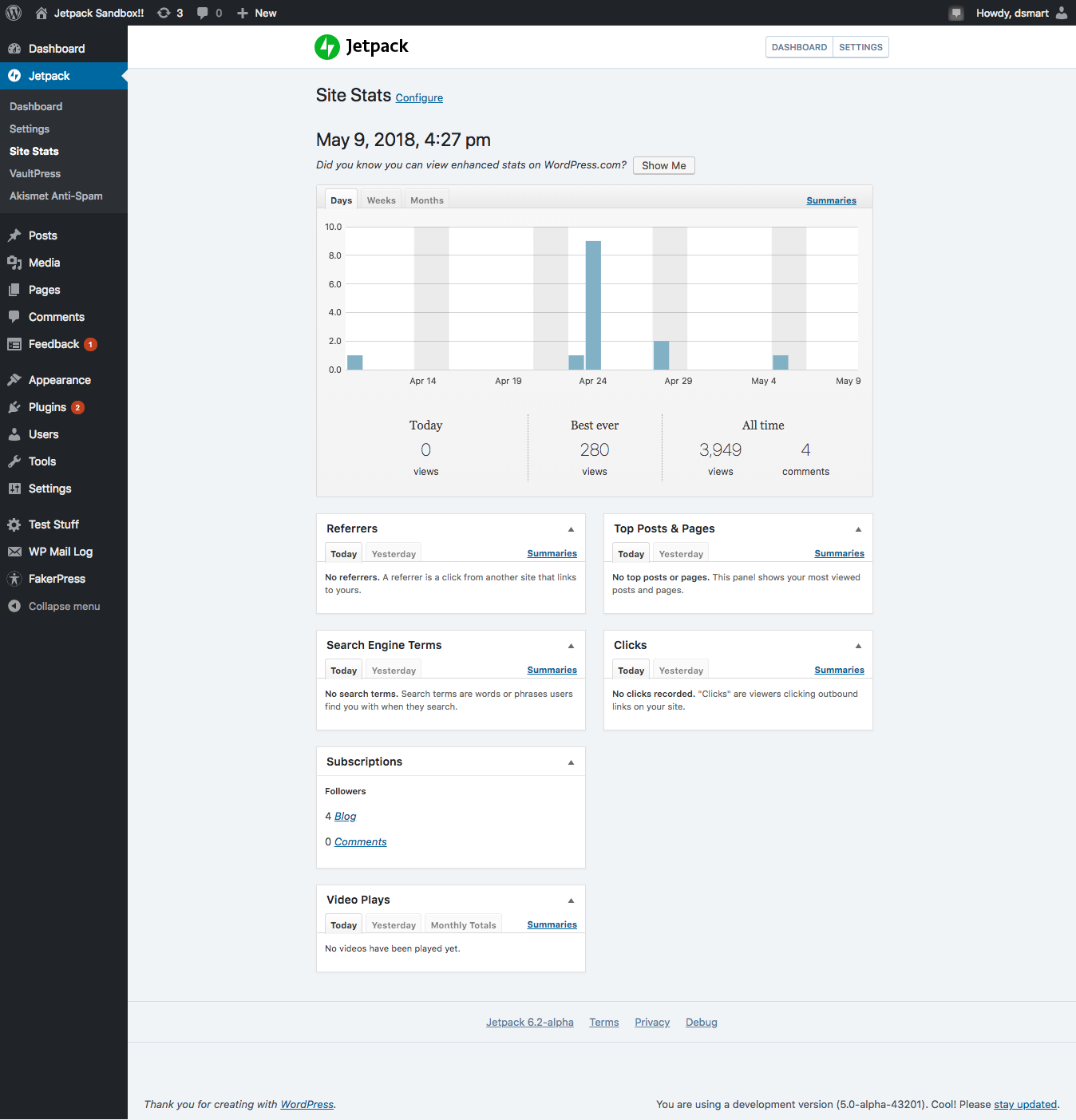The image size is (1076, 1120).
Task: Click the tallest chart bar near Apr 24
Action: tap(593, 305)
